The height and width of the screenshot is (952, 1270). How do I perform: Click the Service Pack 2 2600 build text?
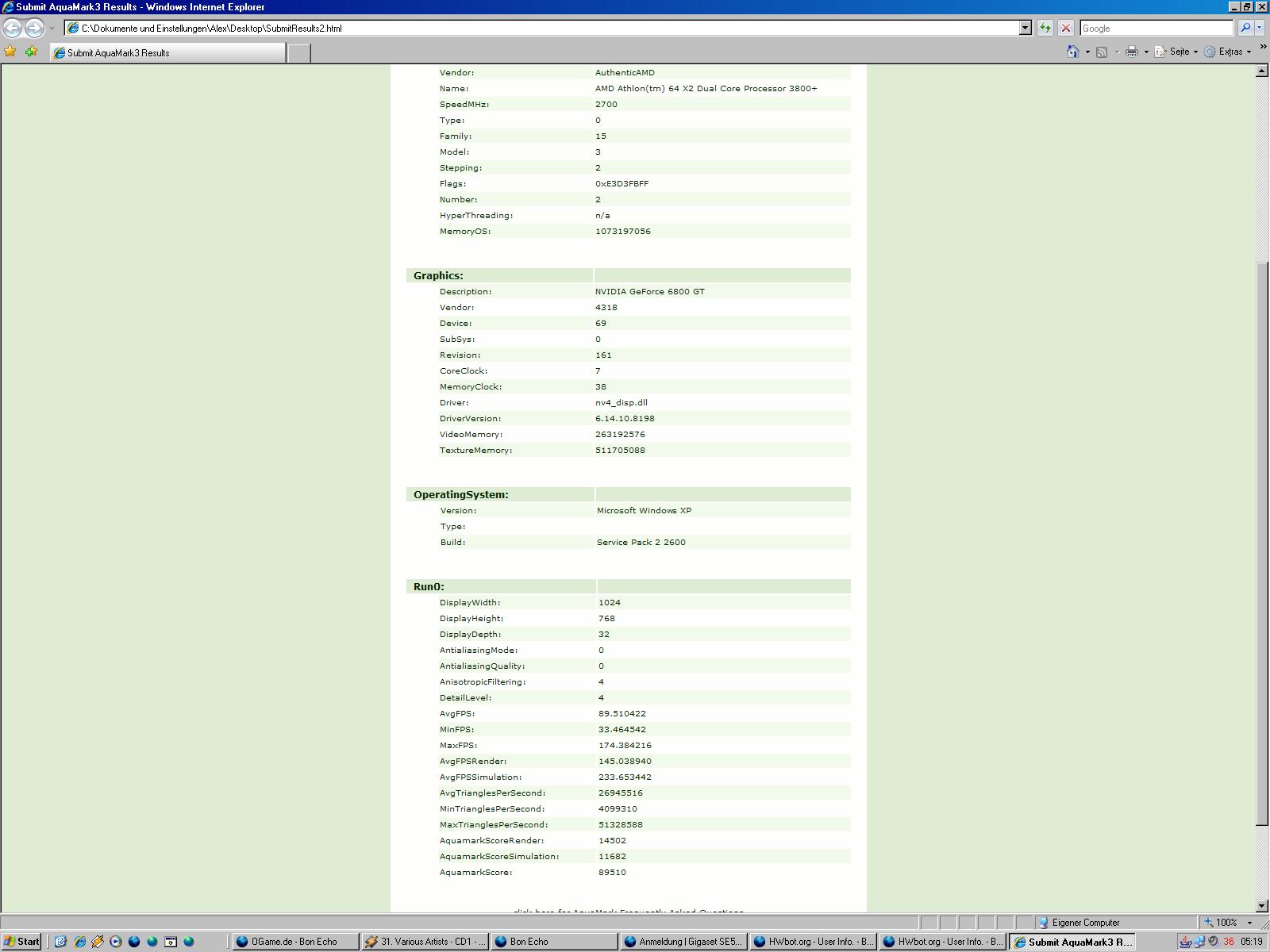click(641, 542)
